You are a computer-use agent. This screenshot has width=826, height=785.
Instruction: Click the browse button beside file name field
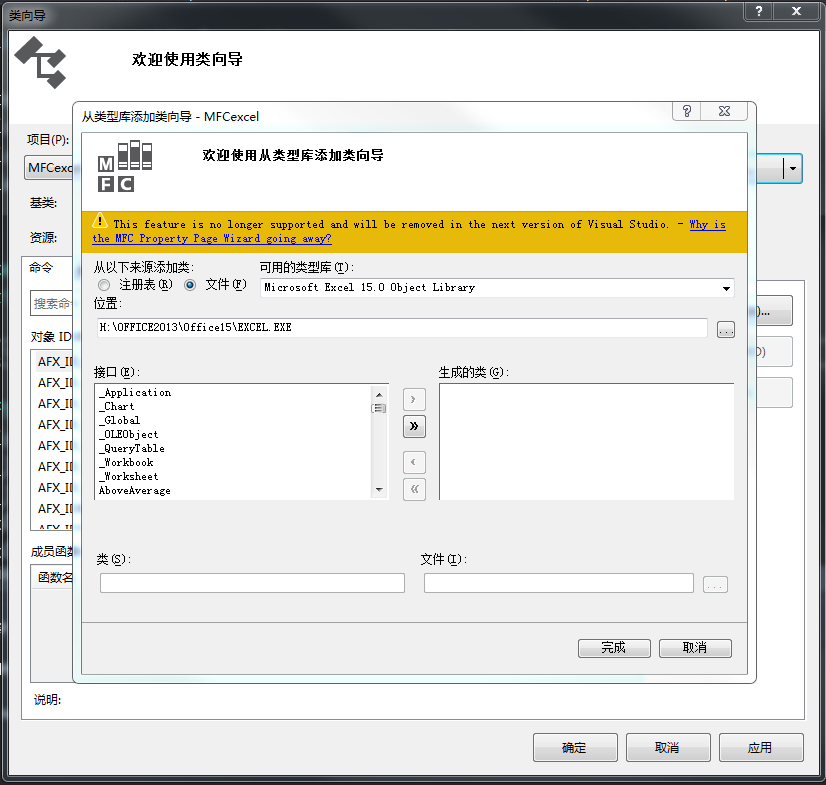point(715,585)
